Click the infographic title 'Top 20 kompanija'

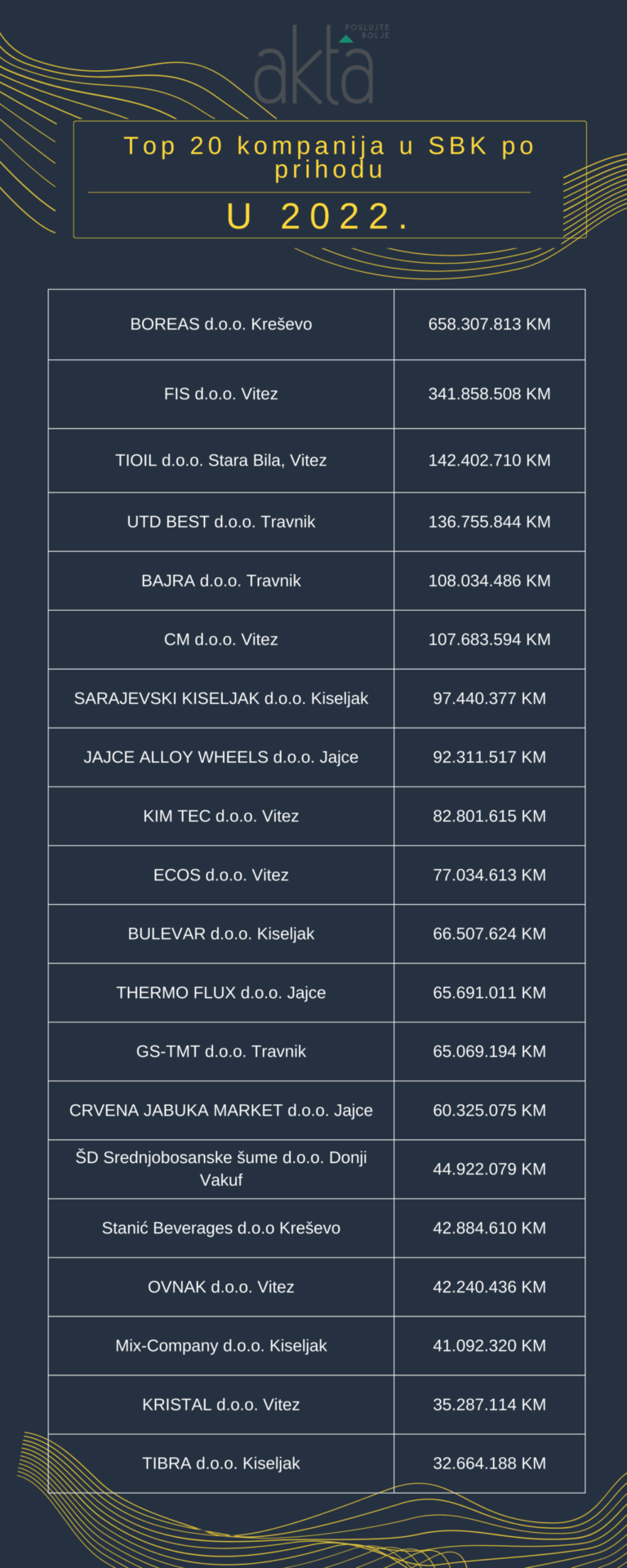tap(329, 157)
